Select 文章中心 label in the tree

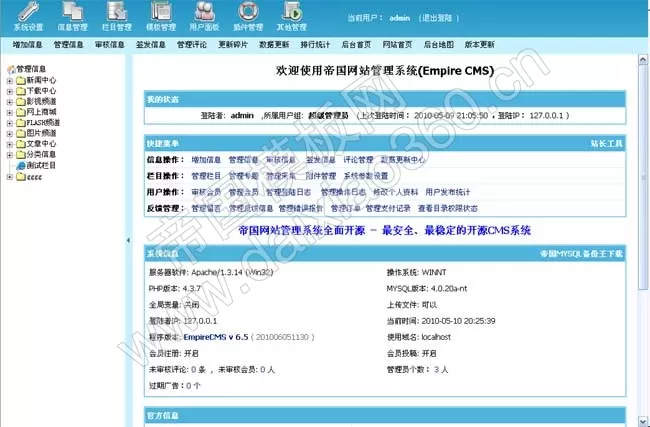41,144
